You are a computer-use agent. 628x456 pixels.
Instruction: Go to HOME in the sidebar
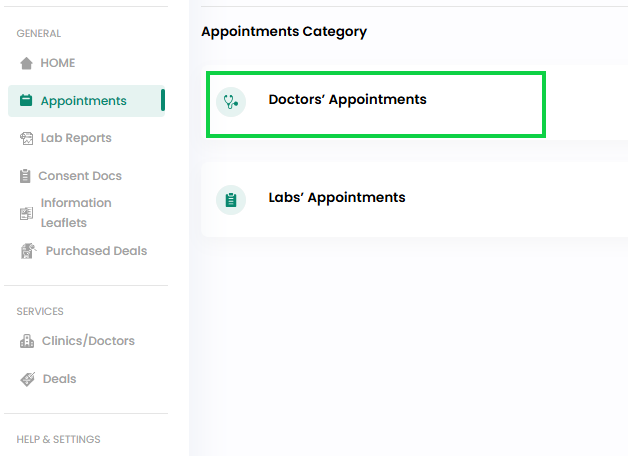tap(58, 63)
